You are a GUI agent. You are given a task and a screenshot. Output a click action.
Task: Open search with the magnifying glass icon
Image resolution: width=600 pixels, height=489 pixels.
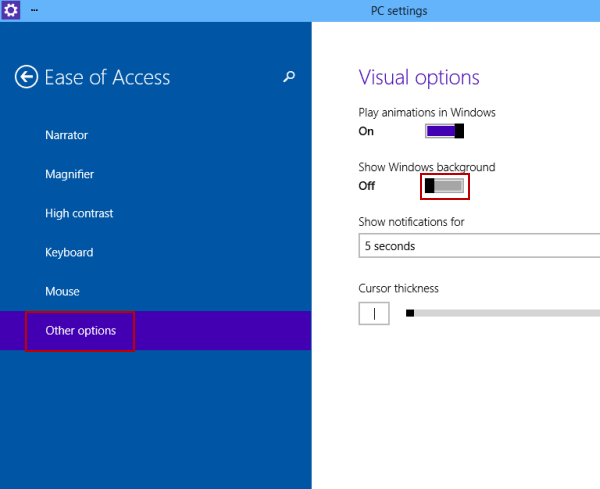tap(289, 77)
